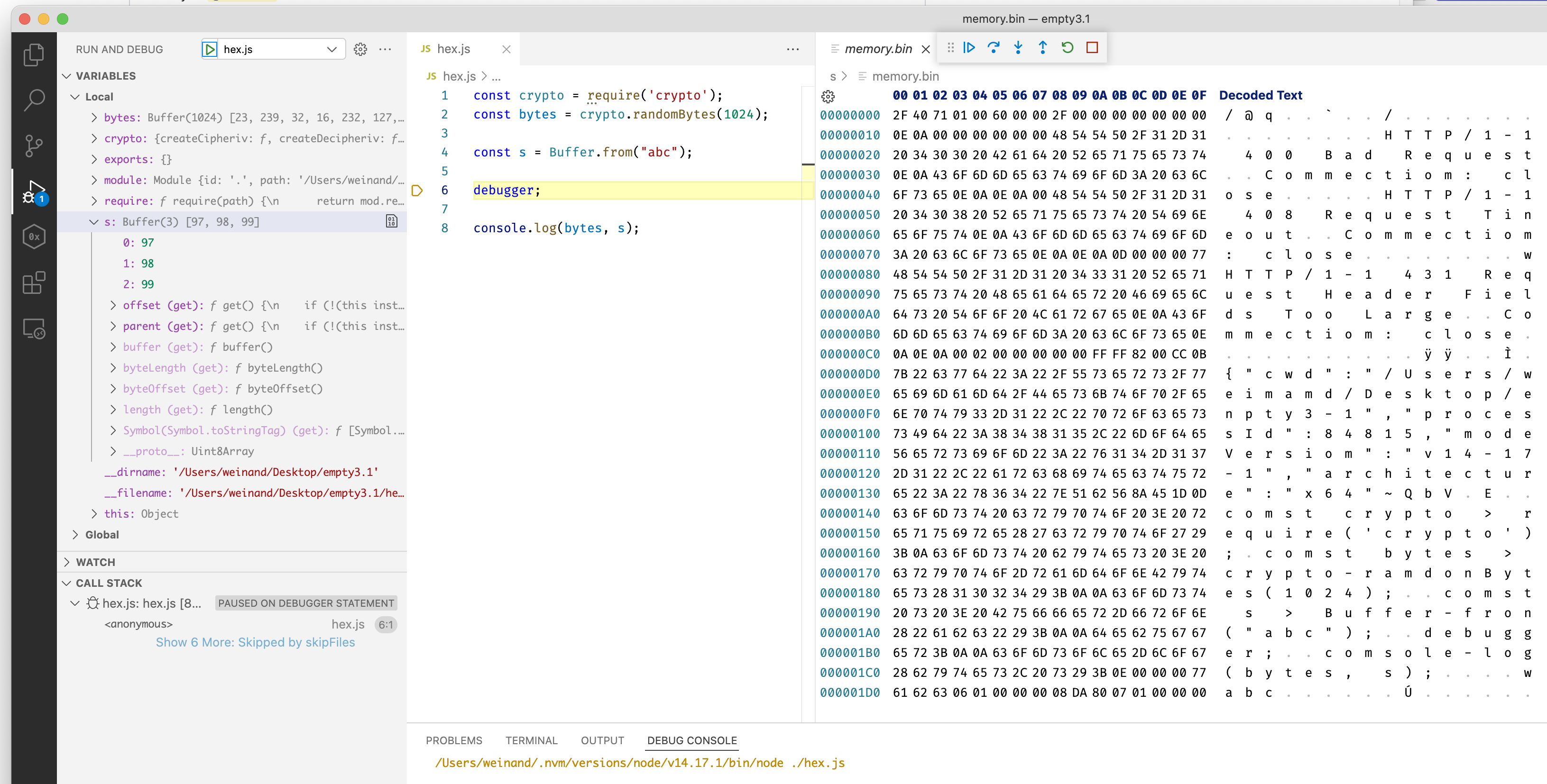Restart the debug session
Screen dimensions: 1547x784
pyautogui.click(x=1068, y=47)
